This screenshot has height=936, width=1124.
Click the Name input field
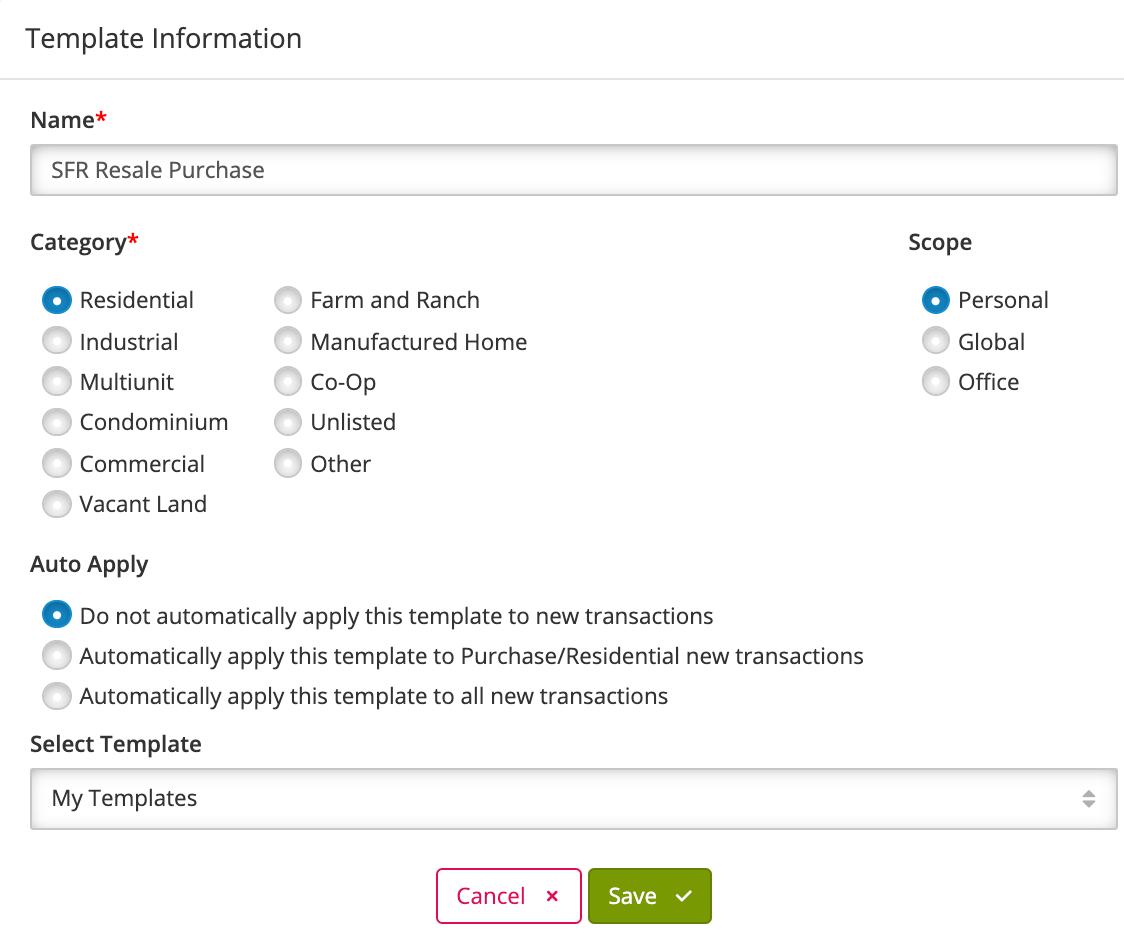point(573,170)
